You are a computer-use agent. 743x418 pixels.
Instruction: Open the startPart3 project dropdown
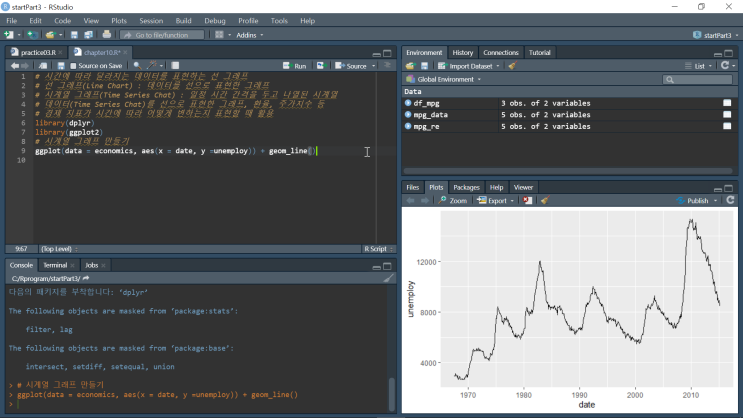pos(716,35)
